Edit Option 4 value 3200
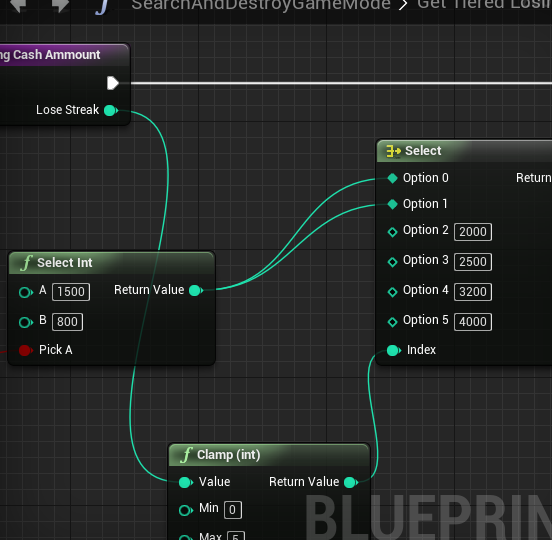This screenshot has height=540, width=552. pyautogui.click(x=473, y=291)
